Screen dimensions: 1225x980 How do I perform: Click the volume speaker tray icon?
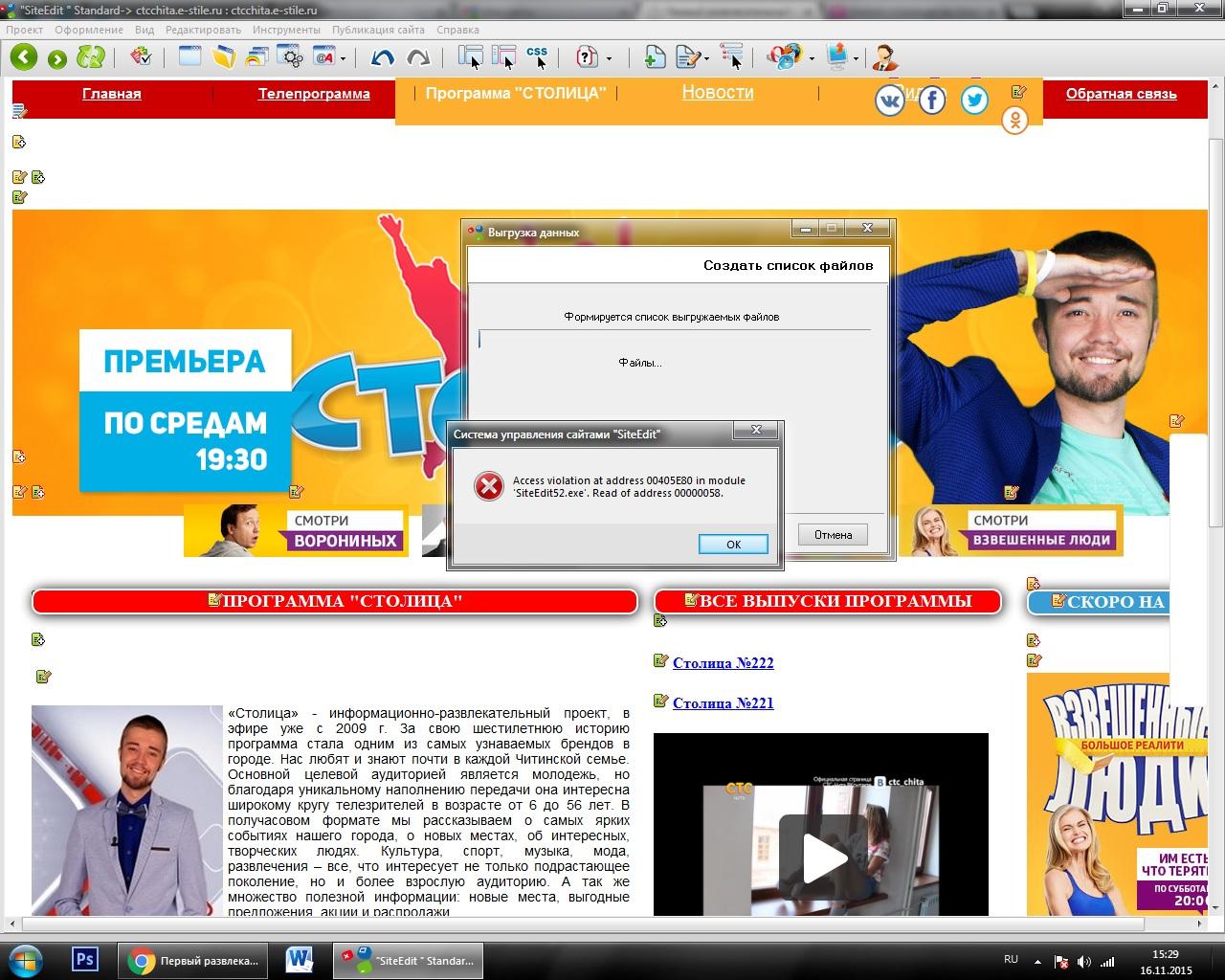(x=1084, y=961)
